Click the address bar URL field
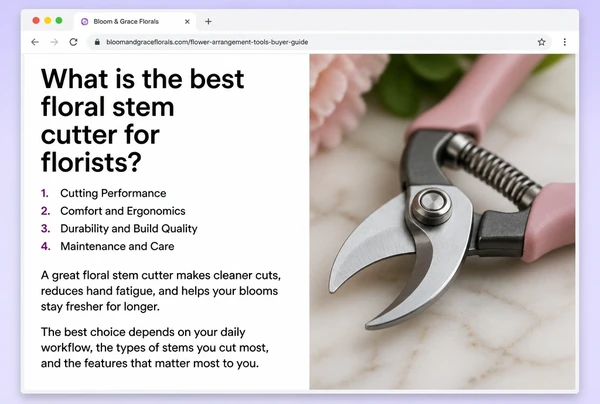This screenshot has height=404, width=600. (319, 42)
